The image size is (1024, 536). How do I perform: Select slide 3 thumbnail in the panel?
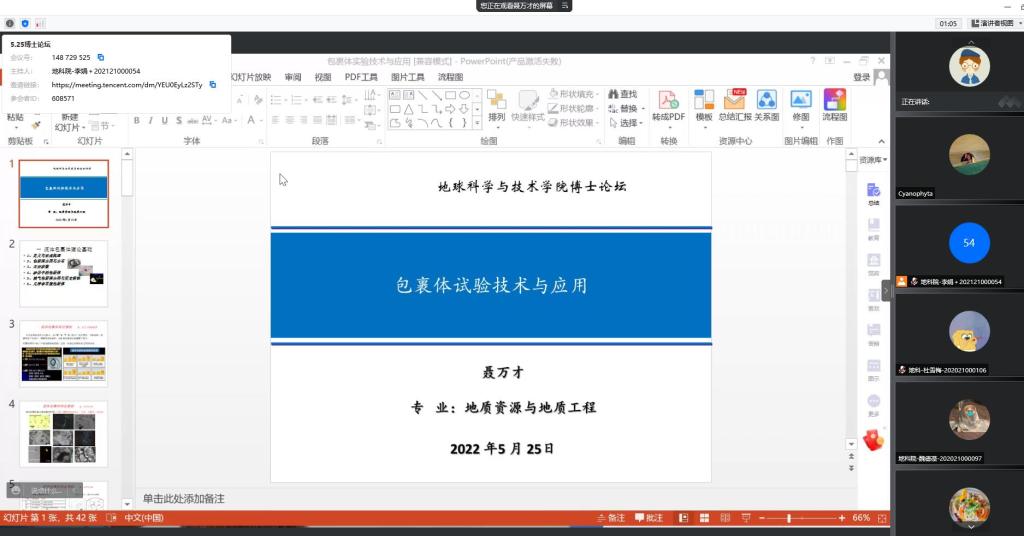63,353
